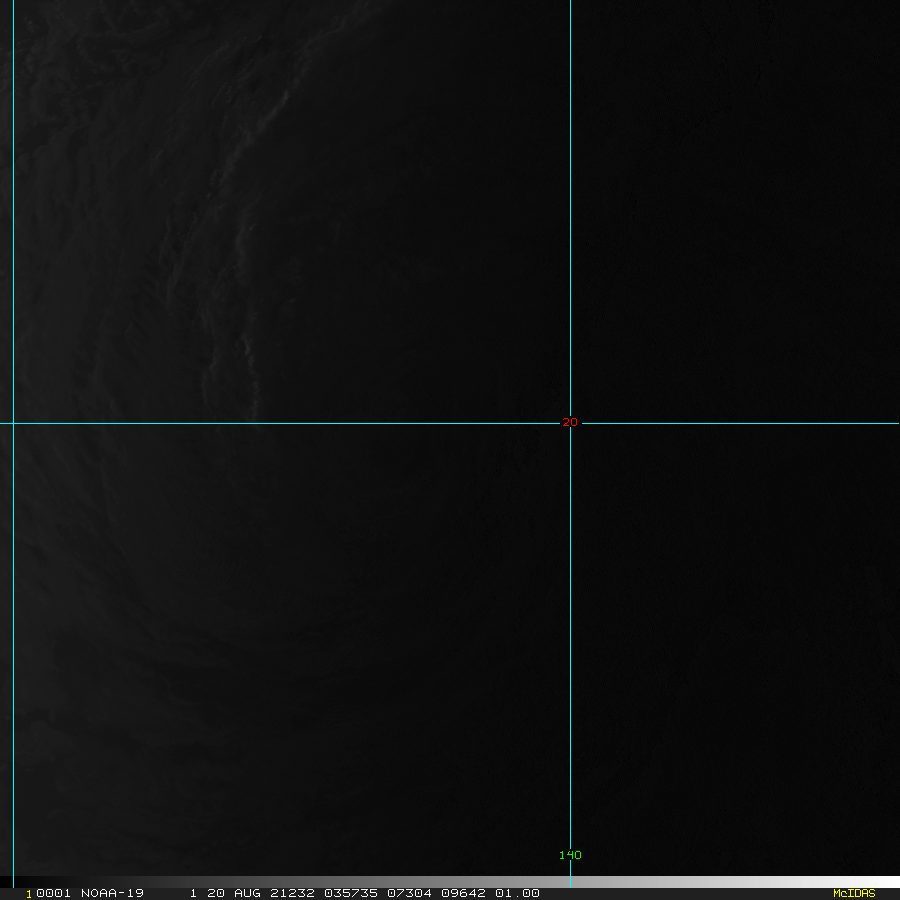Click the mid-gray section of grayscale bar
This screenshot has height=900, width=900.
pos(450,882)
